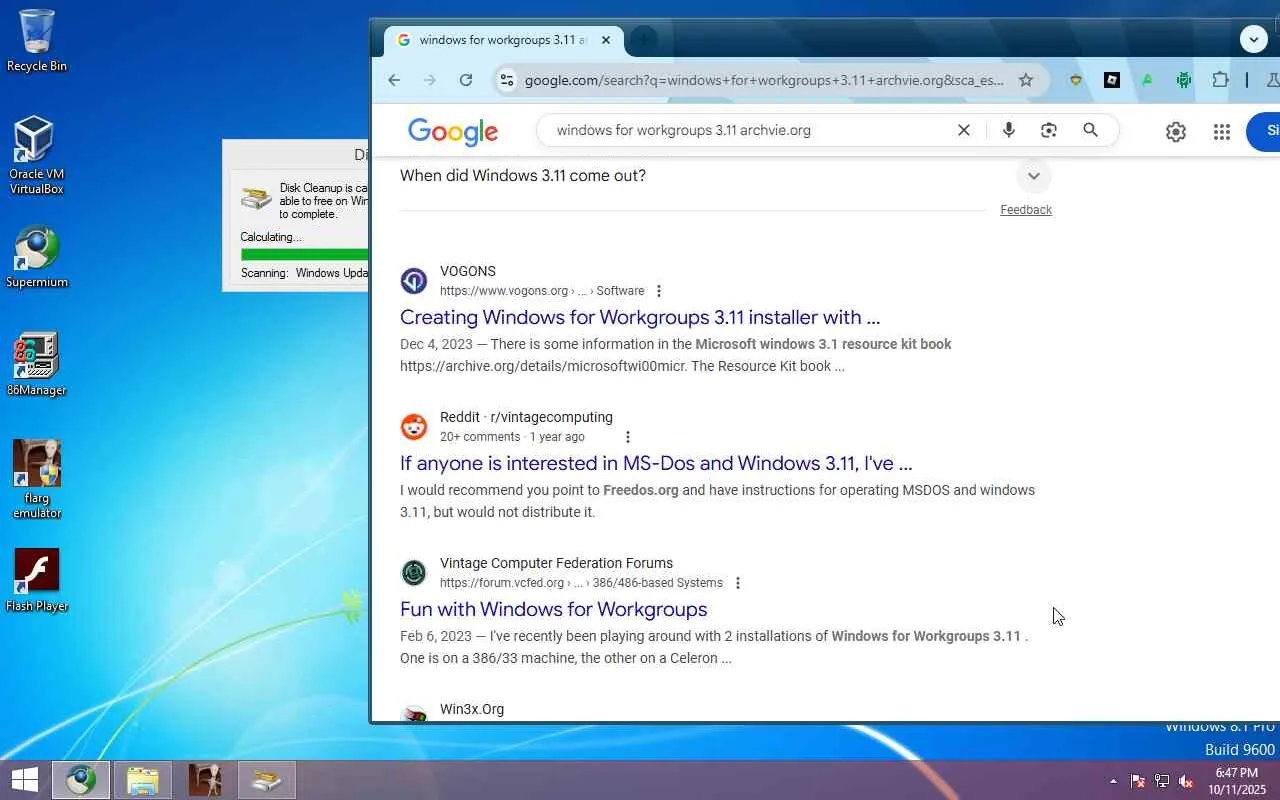Screen dimensions: 1280x800
Task: Open the clock showing 6:47 PM
Action: point(1236,781)
